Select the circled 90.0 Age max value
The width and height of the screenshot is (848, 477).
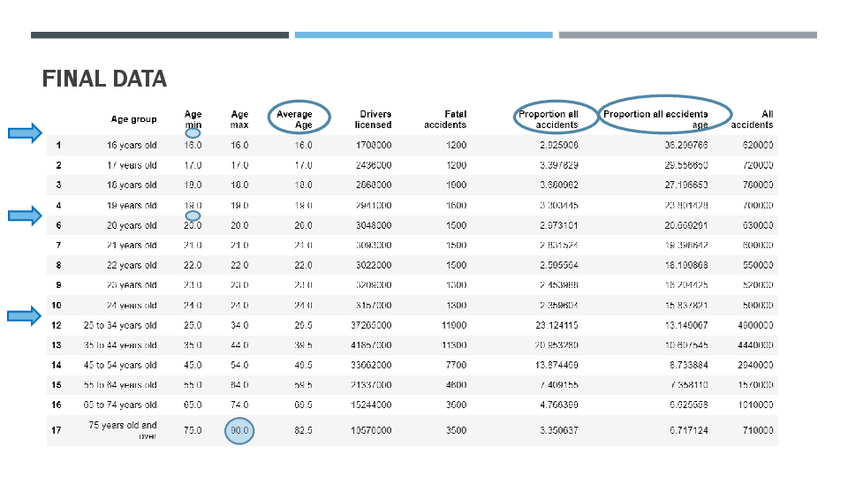pos(239,432)
